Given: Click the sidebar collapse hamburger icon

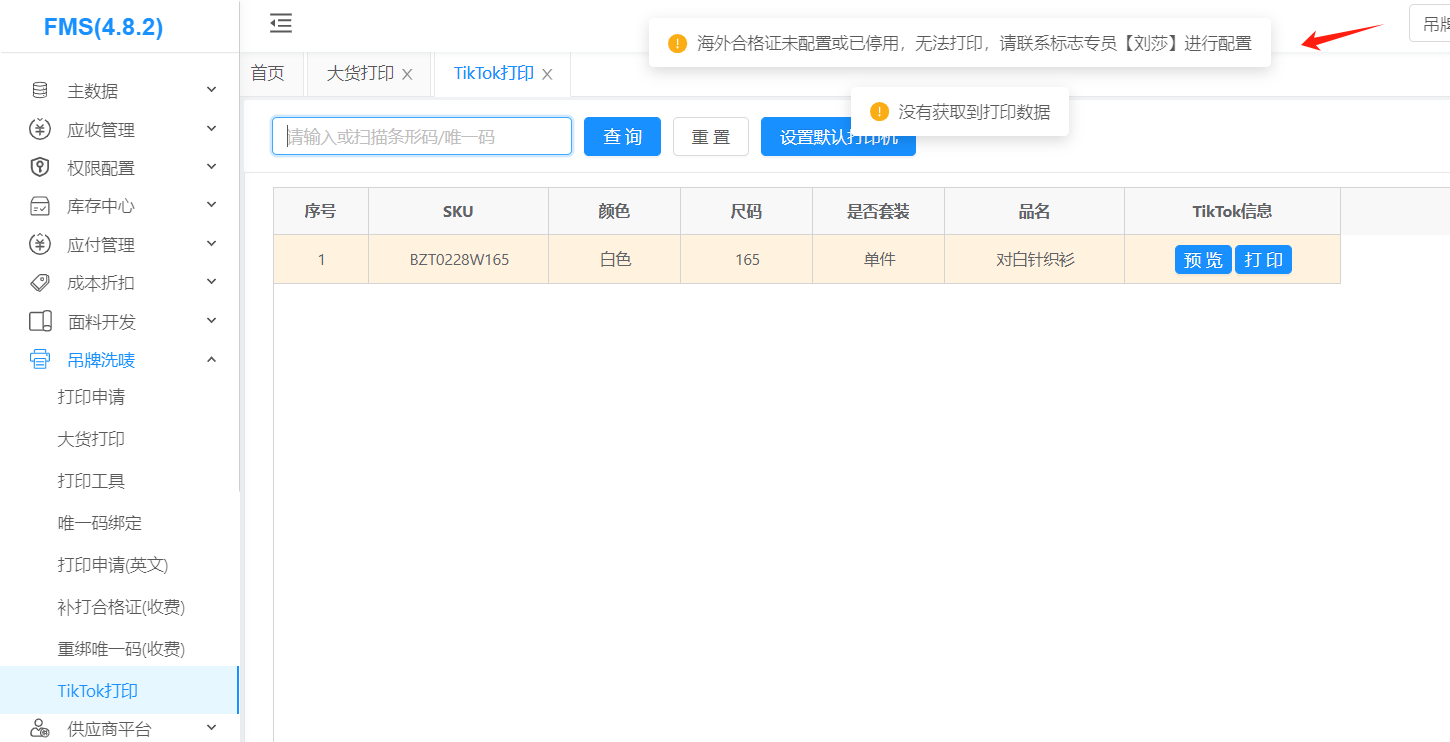Looking at the screenshot, I should pos(281,23).
